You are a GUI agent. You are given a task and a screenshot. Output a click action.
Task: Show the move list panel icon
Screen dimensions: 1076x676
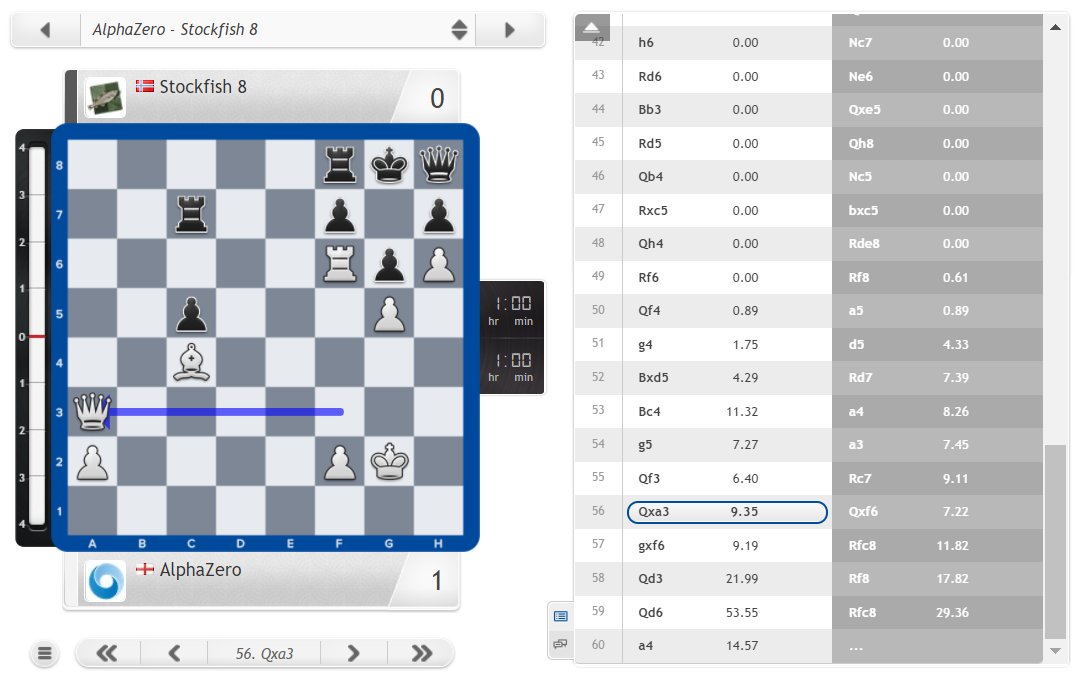[x=561, y=616]
